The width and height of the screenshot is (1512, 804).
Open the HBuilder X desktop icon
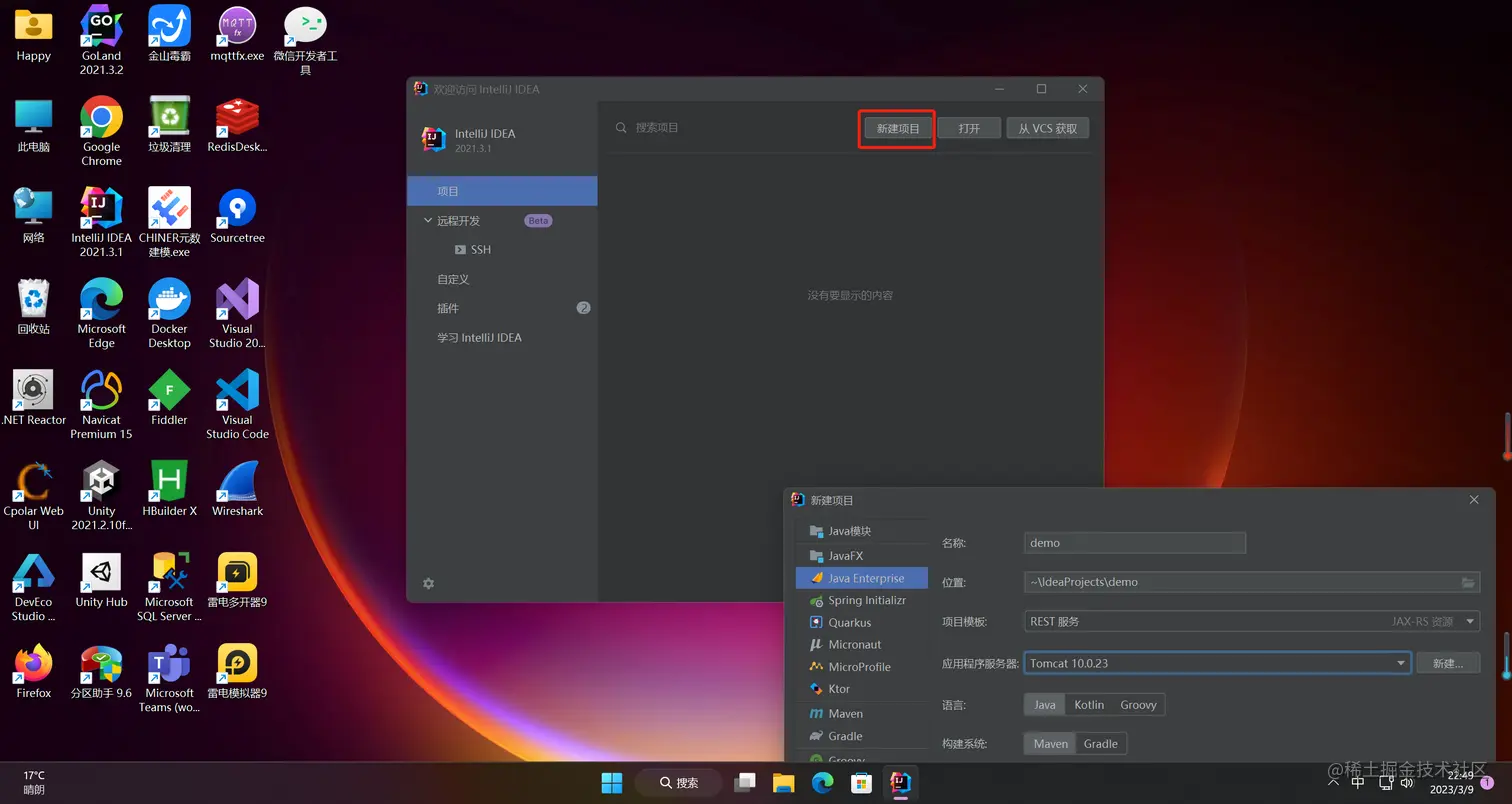click(x=169, y=489)
